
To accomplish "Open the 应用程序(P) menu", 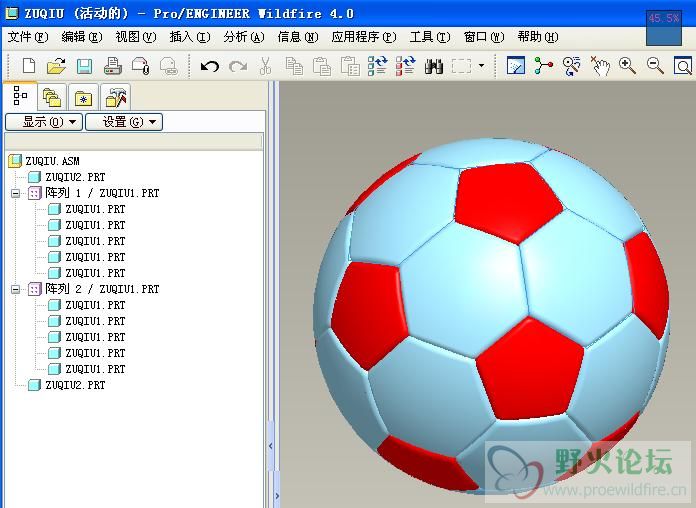I will point(364,37).
